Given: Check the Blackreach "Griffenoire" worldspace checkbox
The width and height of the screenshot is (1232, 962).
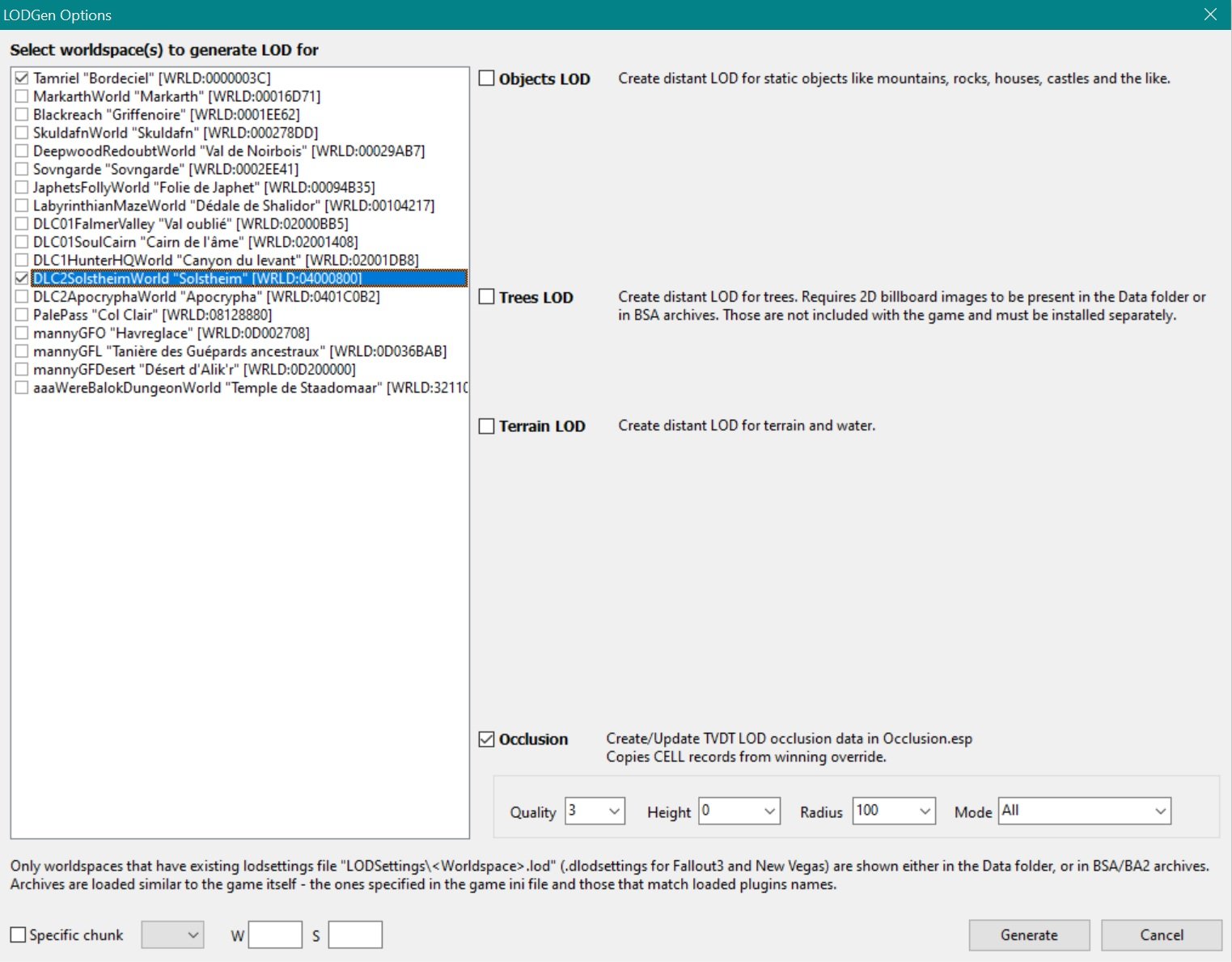Looking at the screenshot, I should 22,115.
